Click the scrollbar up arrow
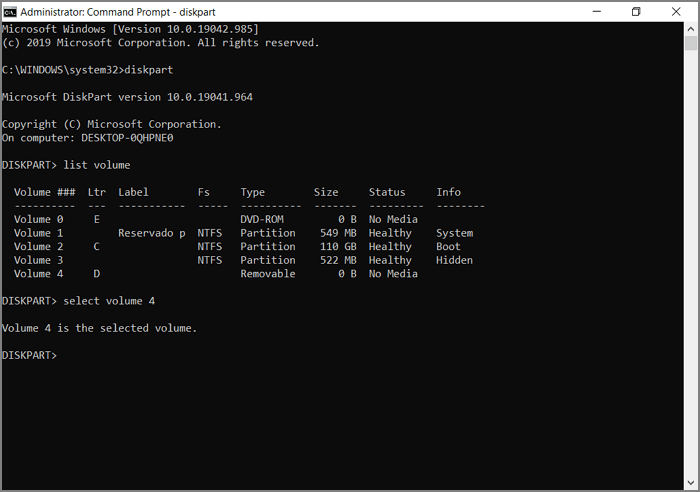The width and height of the screenshot is (700, 492). (691, 29)
